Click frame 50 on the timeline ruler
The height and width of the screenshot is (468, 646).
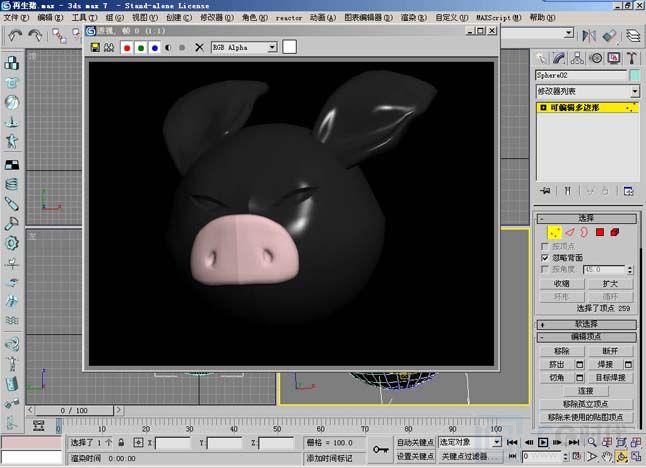coord(277,425)
